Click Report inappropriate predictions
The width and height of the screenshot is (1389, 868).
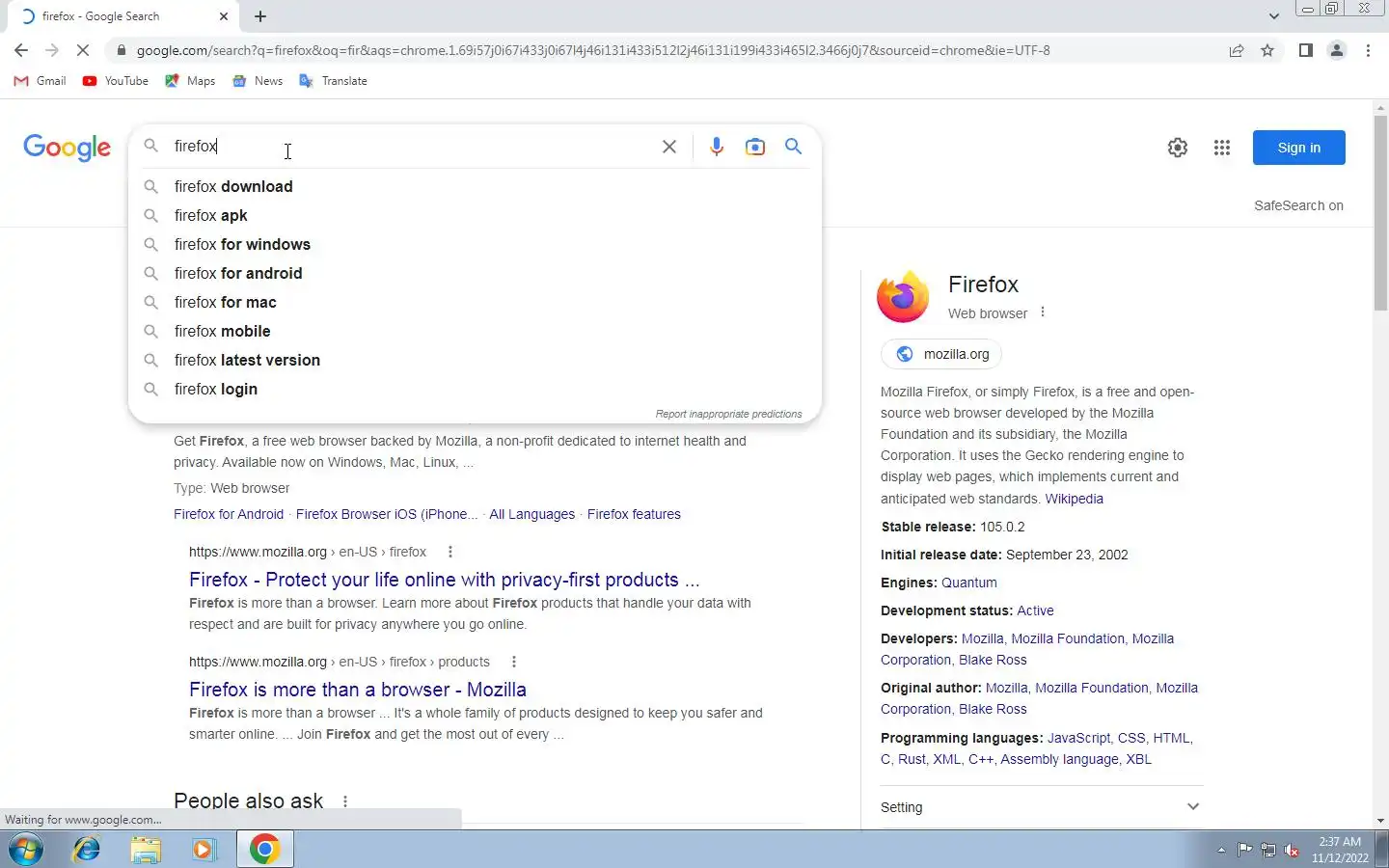coord(728,414)
